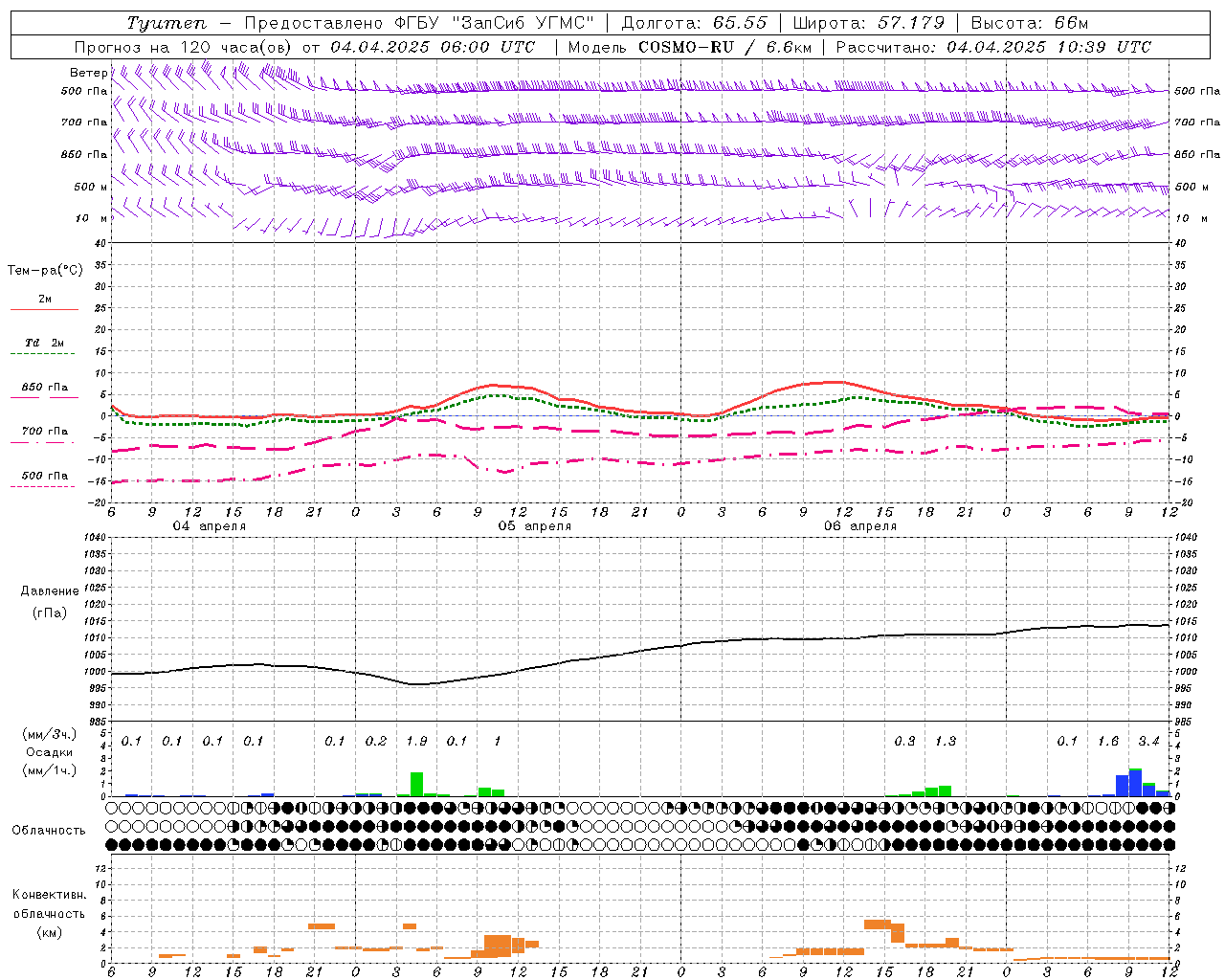The width and height of the screenshot is (1225, 980).
Task: Click the "Высота: 66м" header field
Action: (x=1029, y=24)
